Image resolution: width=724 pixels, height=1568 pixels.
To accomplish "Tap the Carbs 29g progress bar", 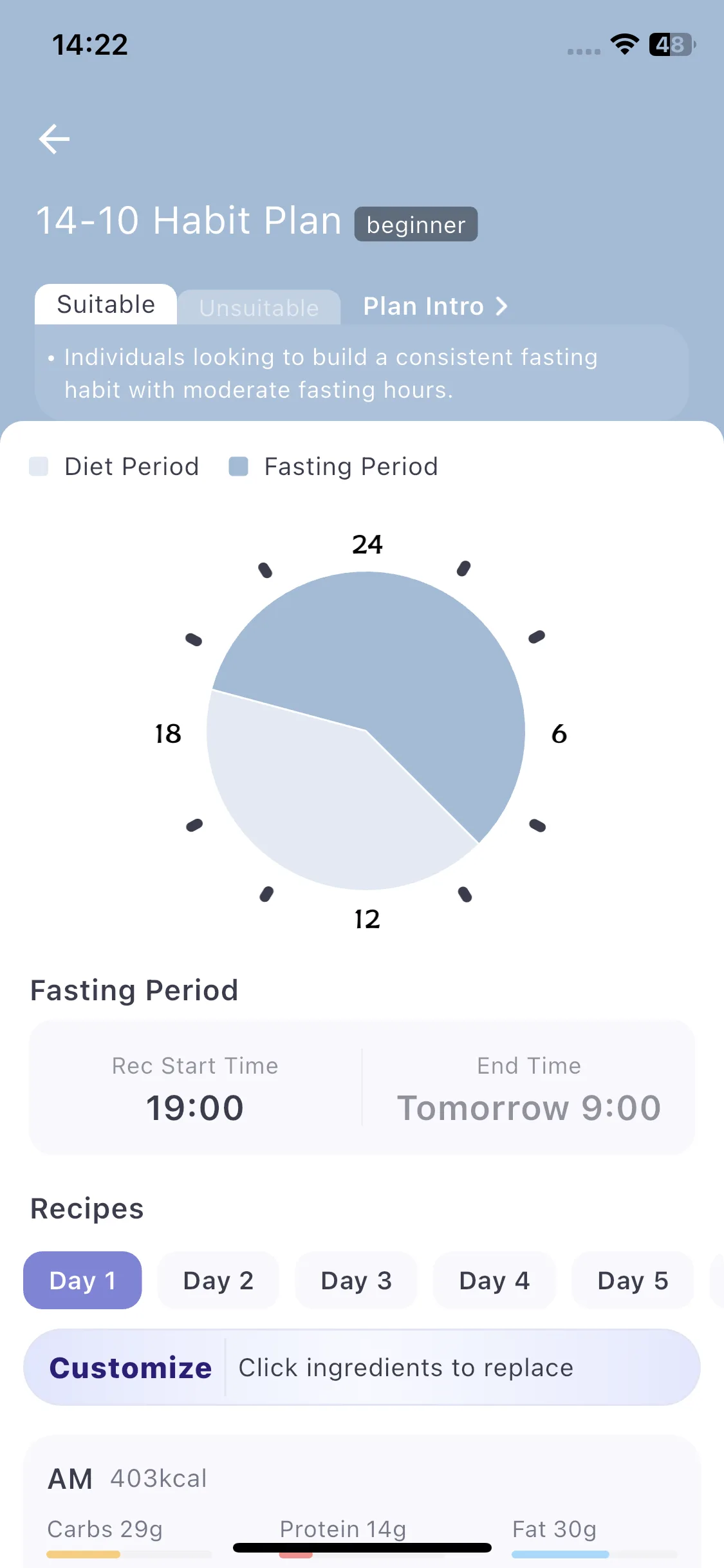I will (x=129, y=1554).
